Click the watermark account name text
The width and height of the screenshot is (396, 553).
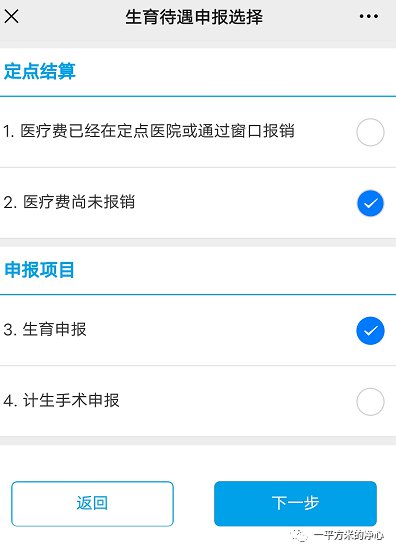pyautogui.click(x=348, y=535)
